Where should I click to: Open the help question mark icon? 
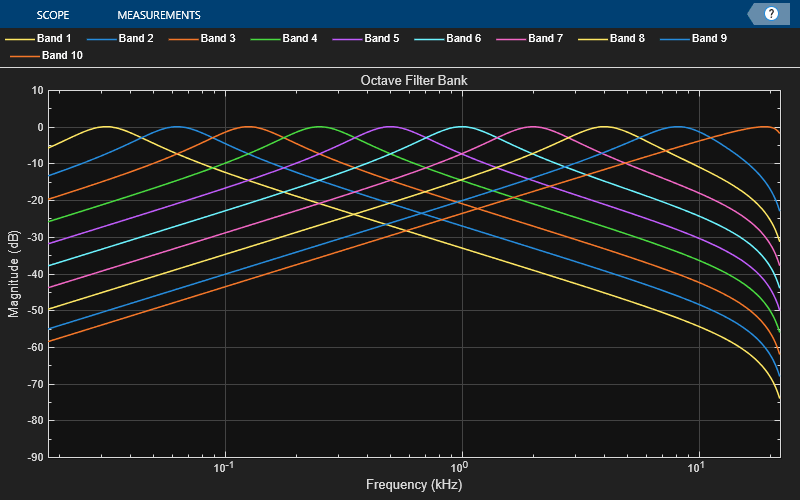771,14
